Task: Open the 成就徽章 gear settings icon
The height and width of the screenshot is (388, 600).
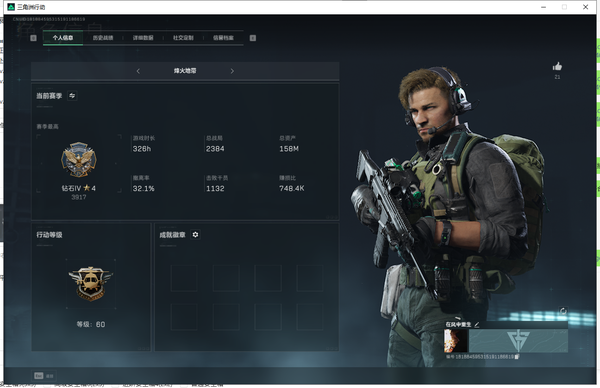Action: tap(195, 235)
